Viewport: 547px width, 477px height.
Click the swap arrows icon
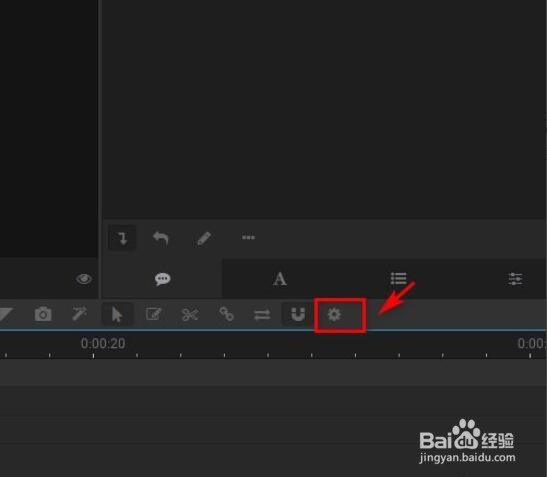(262, 315)
